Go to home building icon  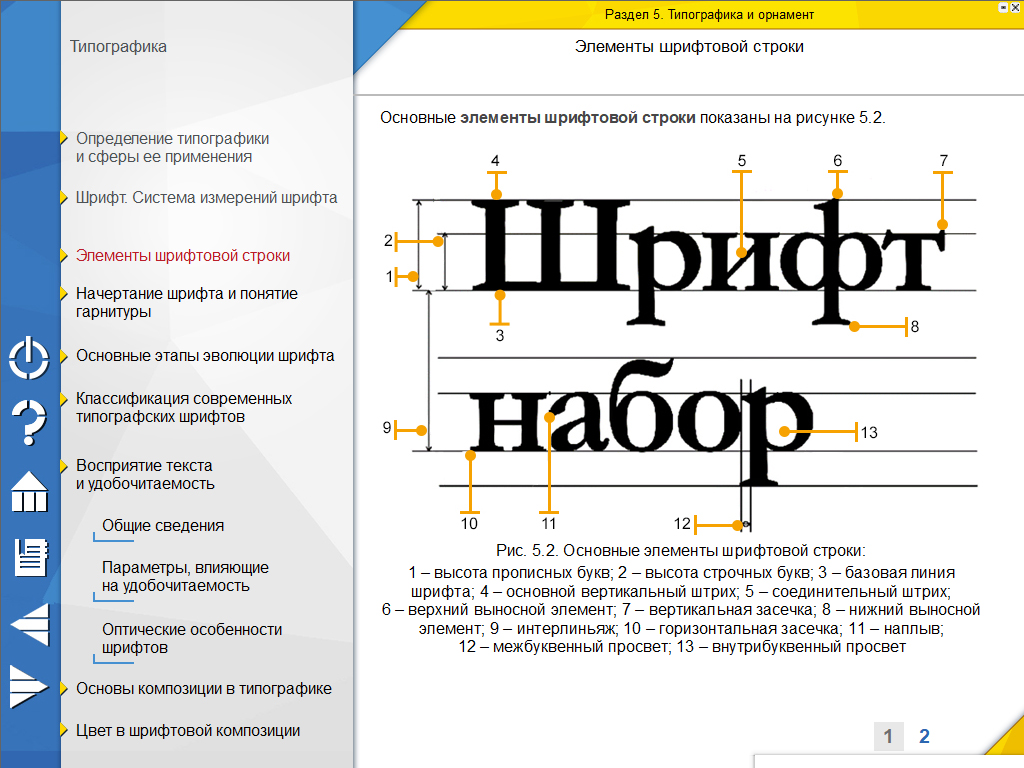[29, 492]
